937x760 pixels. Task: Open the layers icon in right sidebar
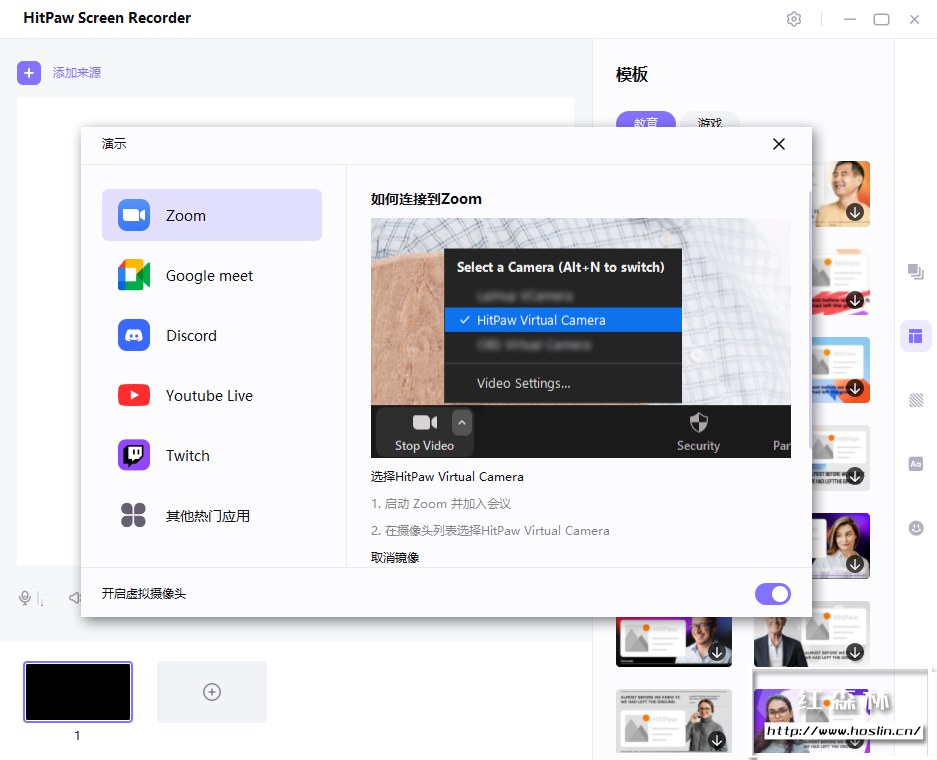click(915, 271)
